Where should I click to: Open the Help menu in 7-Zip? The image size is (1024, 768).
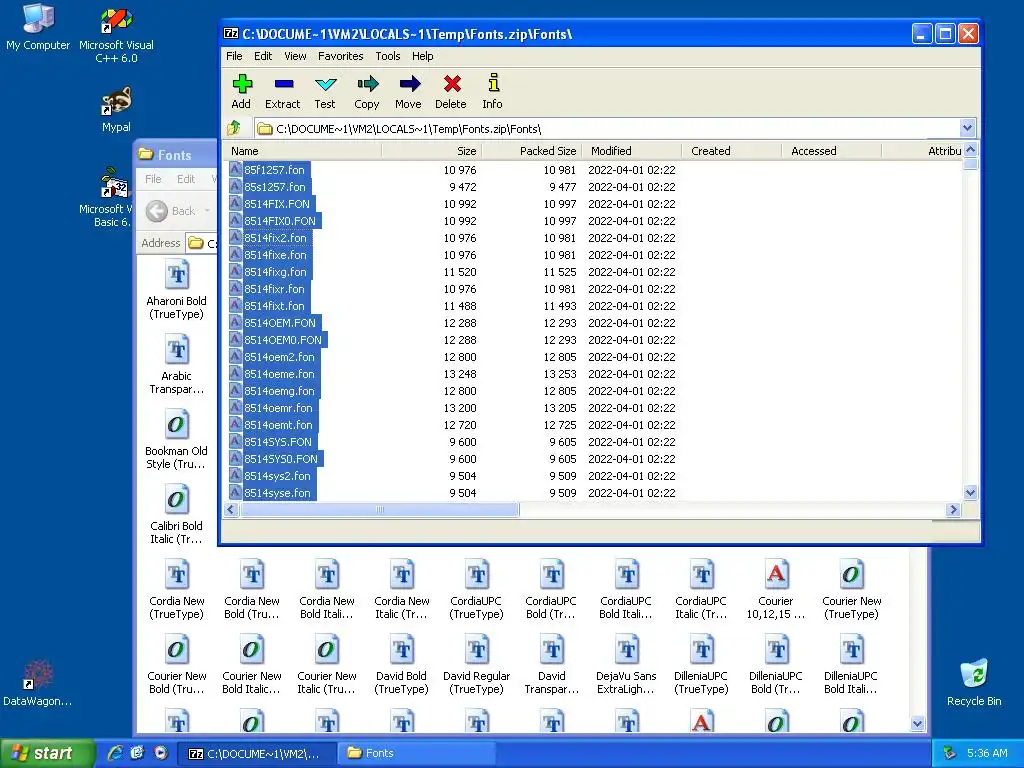pos(423,56)
